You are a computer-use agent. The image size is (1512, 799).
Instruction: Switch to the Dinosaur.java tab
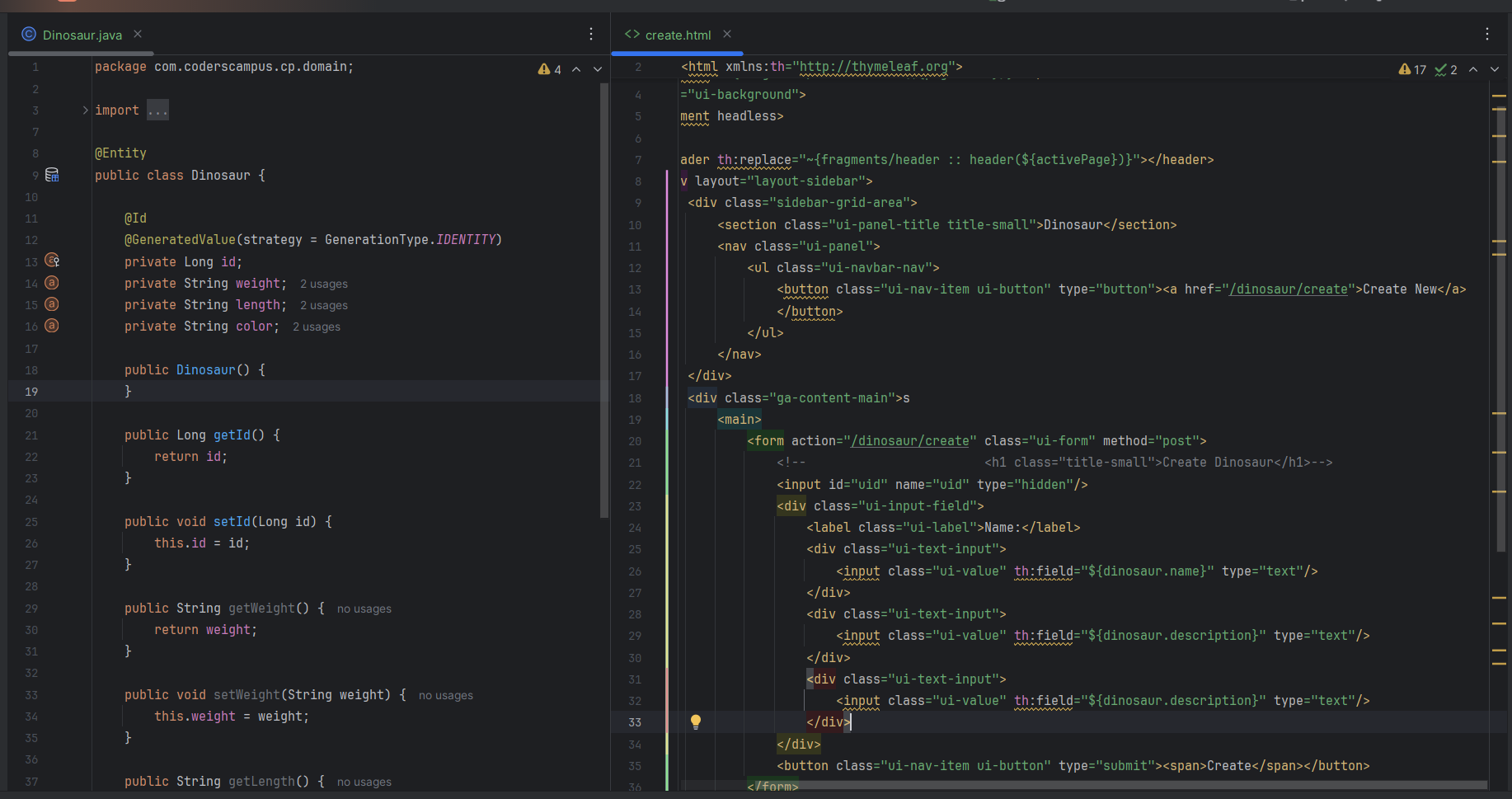pyautogui.click(x=81, y=35)
